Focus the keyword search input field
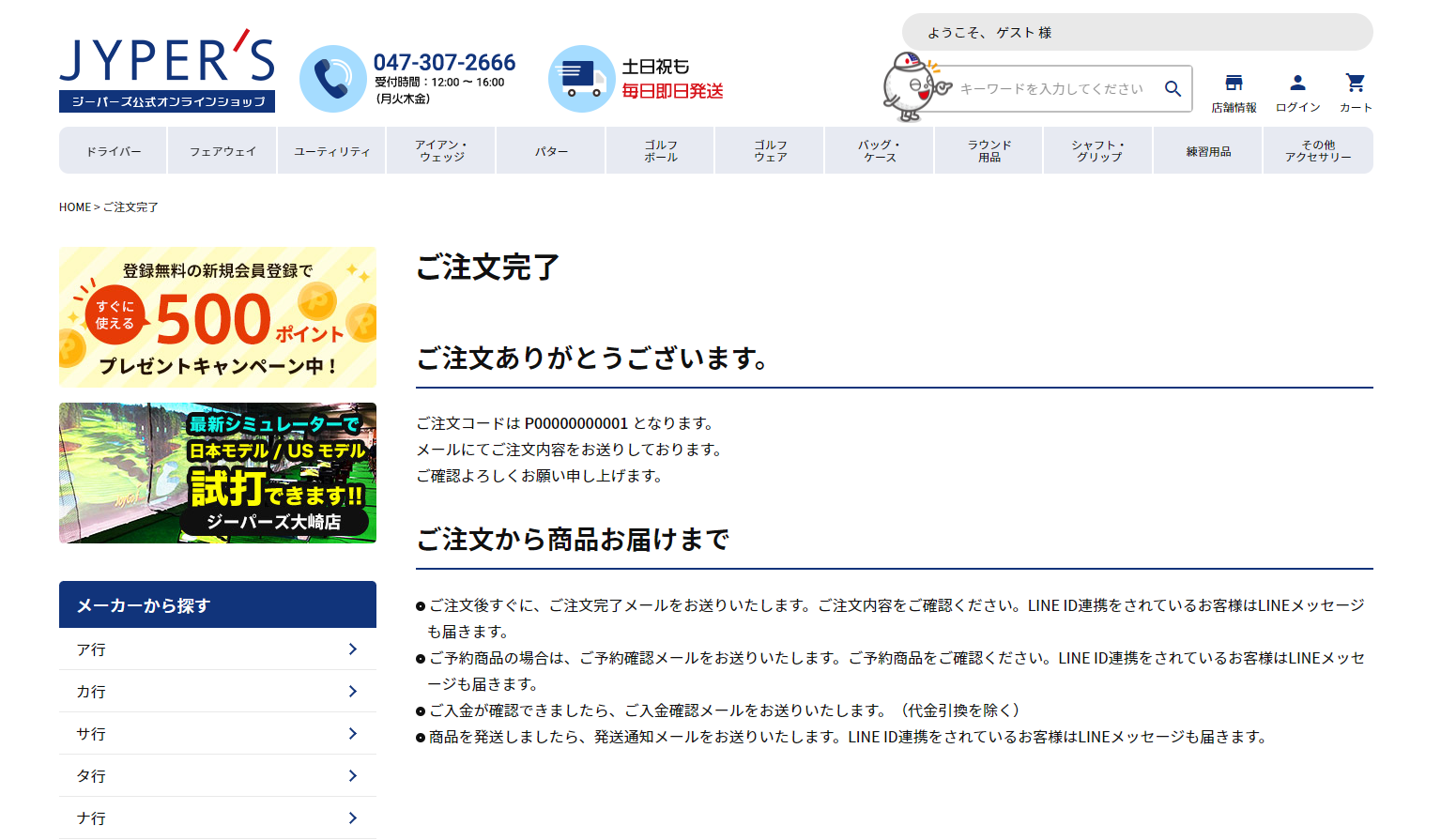The image size is (1441, 840). (1051, 89)
